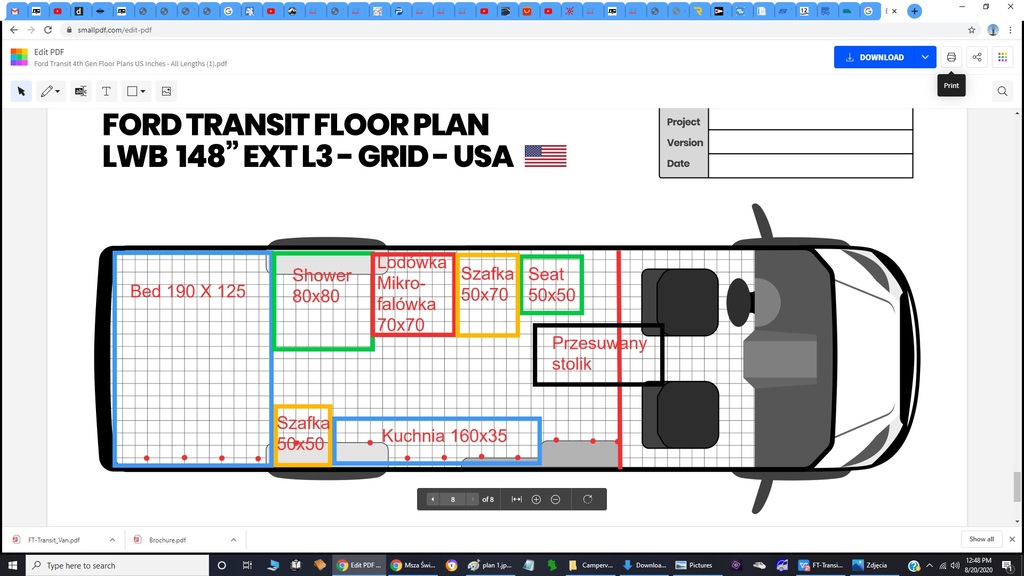Open the Chrome profile avatar
The width and height of the screenshot is (1024, 576).
coord(993,30)
